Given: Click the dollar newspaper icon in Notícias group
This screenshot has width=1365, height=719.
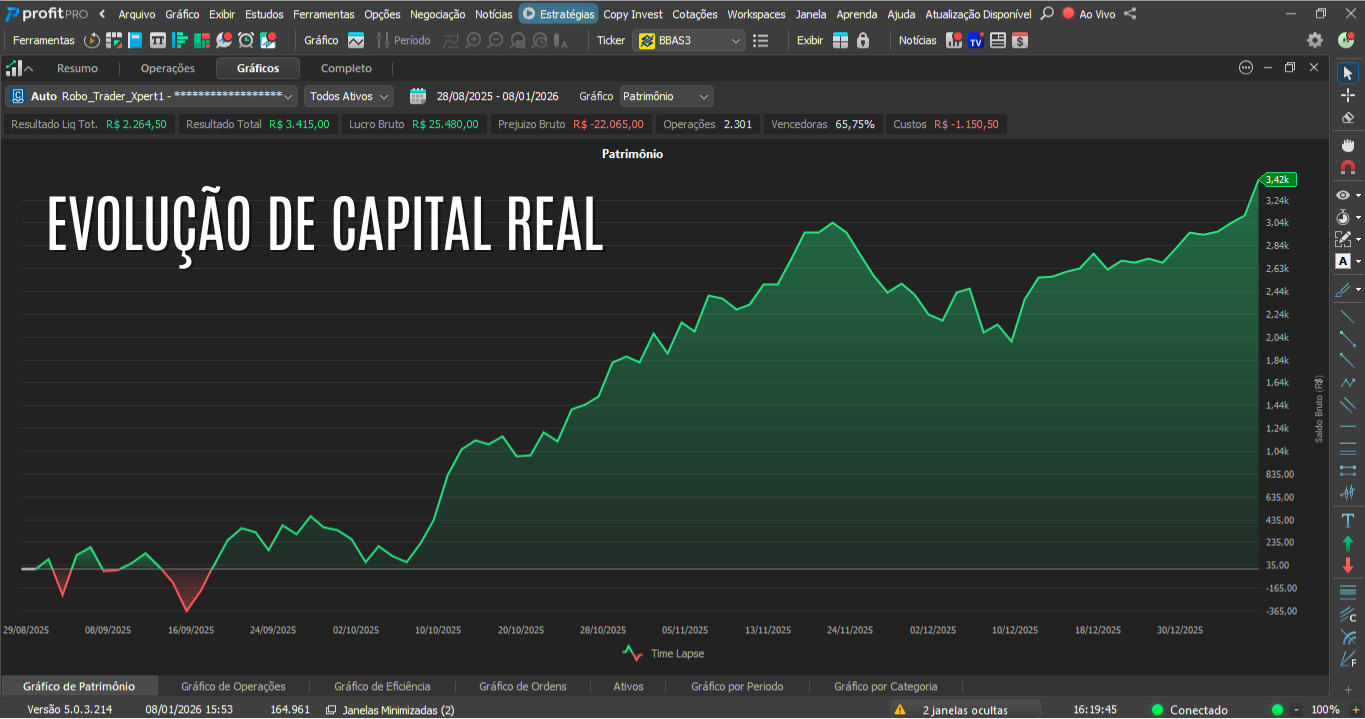Looking at the screenshot, I should pos(1019,40).
